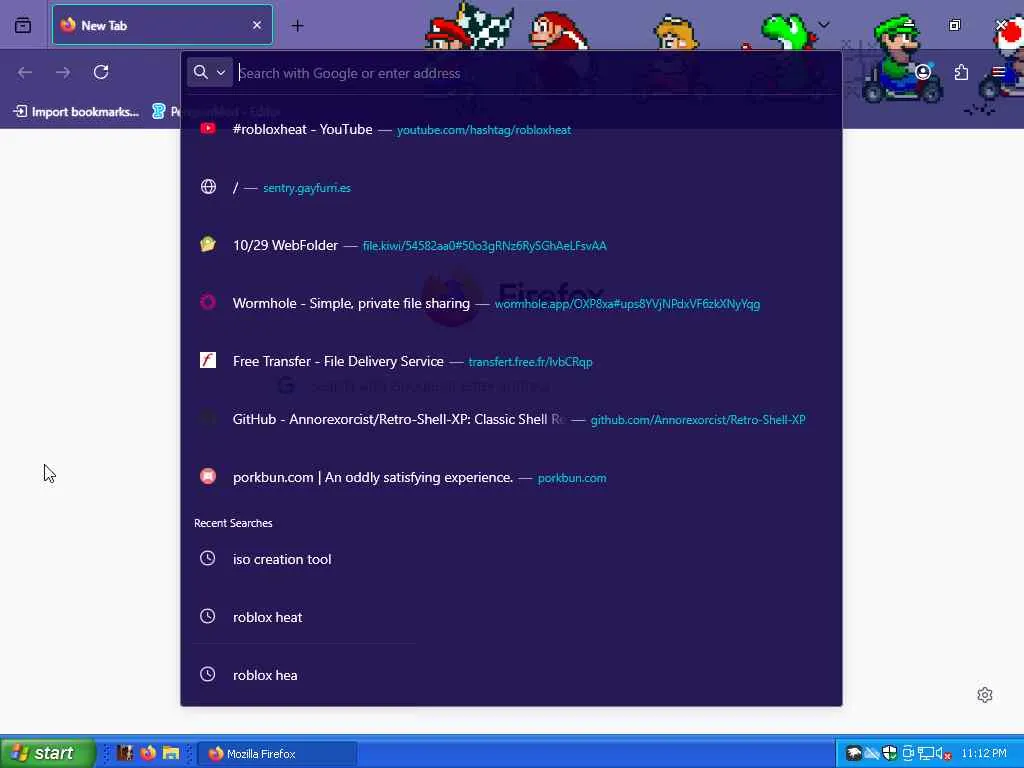Open new tab page settings gear
This screenshot has width=1024, height=768.
coord(985,695)
